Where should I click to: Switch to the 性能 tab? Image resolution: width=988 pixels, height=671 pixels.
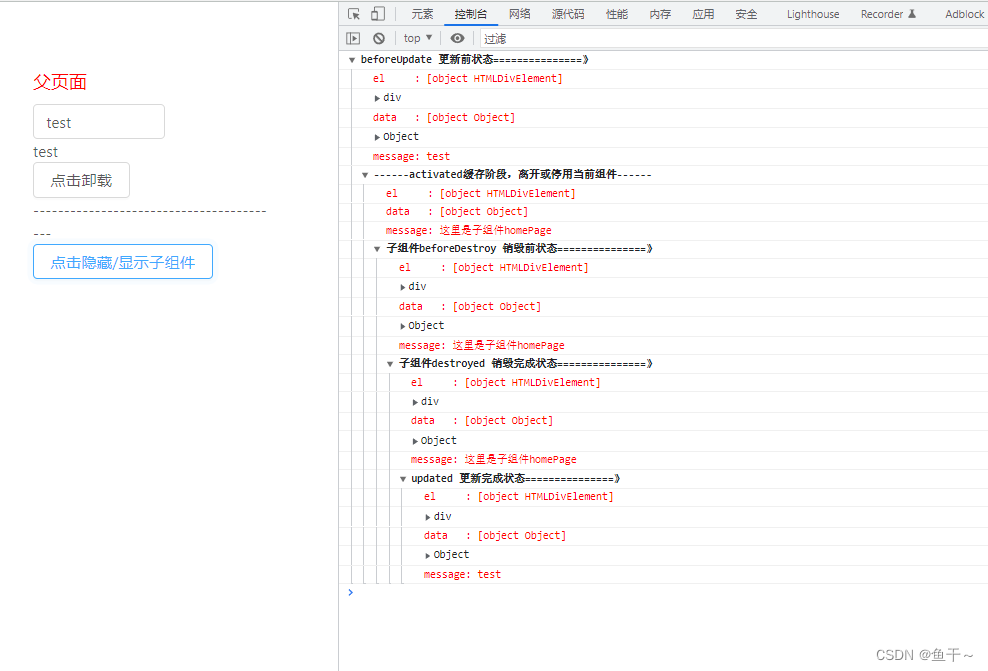(x=617, y=14)
